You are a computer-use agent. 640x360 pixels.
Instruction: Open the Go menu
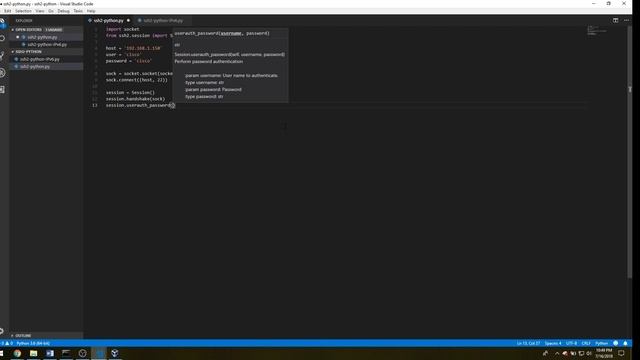51,11
